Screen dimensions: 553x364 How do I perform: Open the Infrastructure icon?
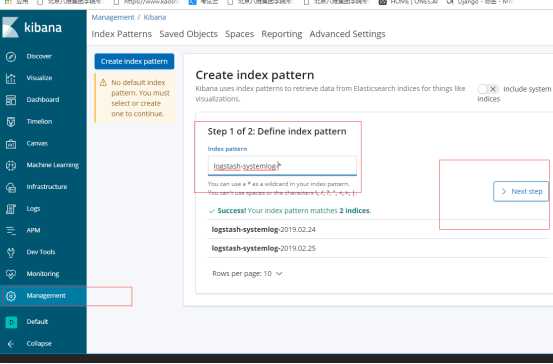[x=11, y=187]
